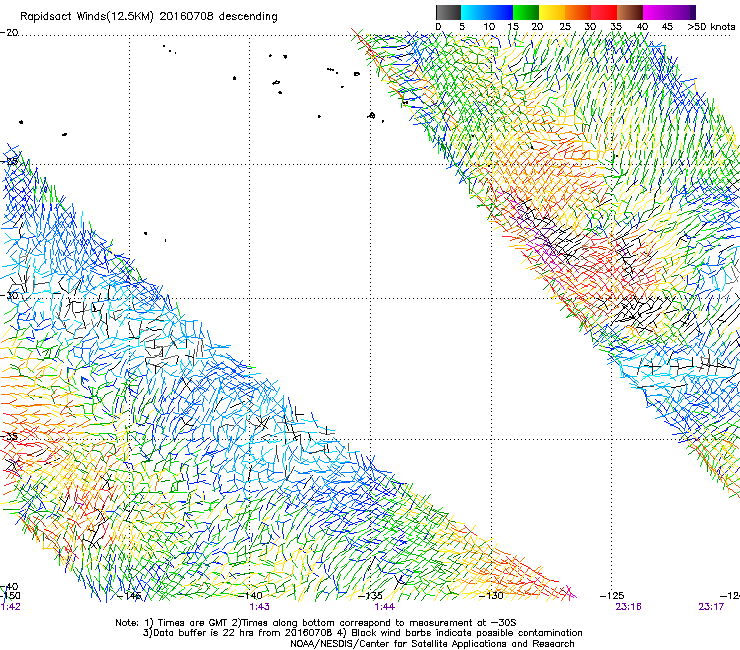Screen dimensions: 740x650
Task: Click the 'NOAA/NESDIS/Center for Satellite Applications' credit
Action: coord(432,644)
